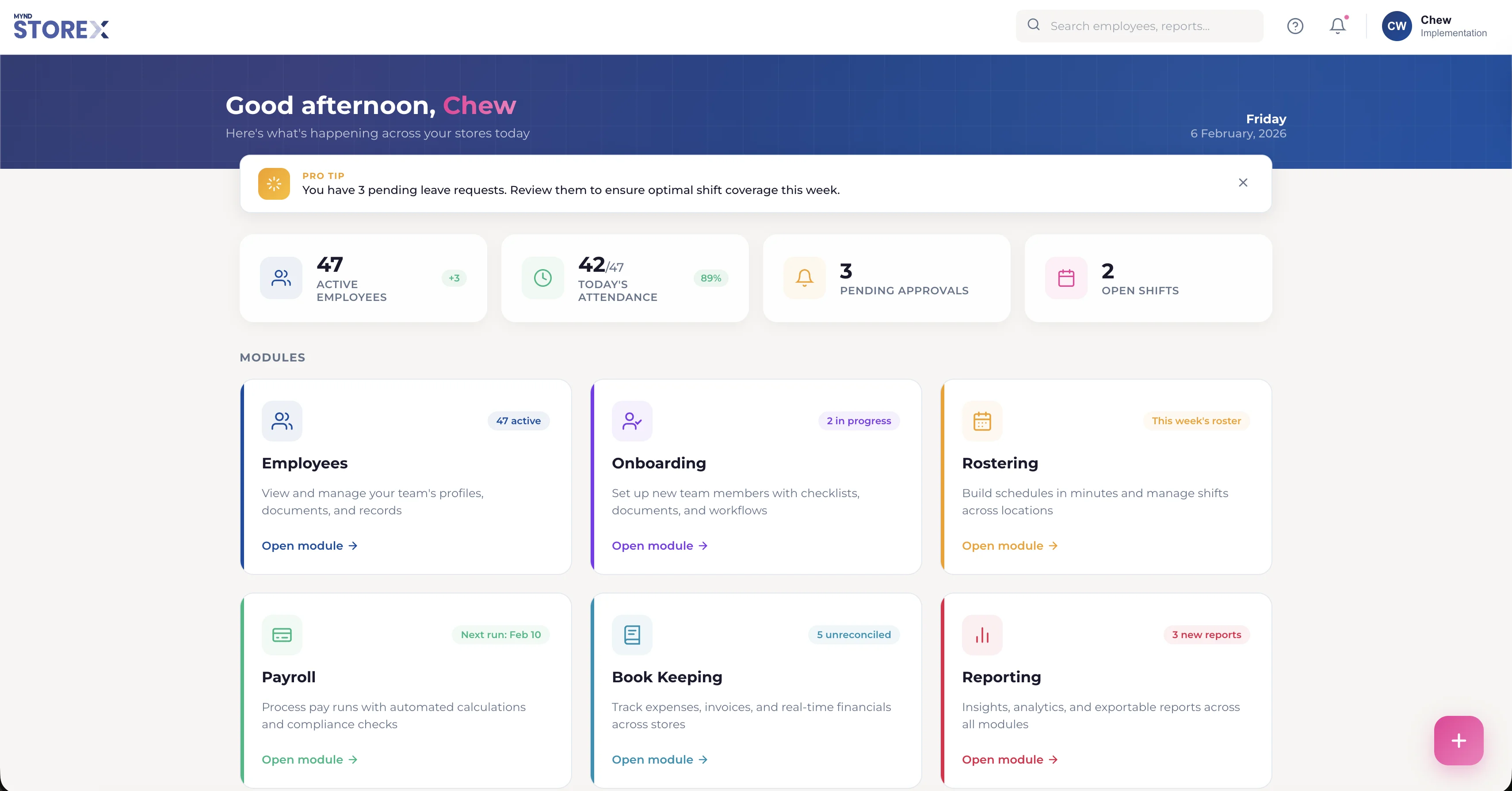Click the Book Keeping ledger icon
The image size is (1512, 791).
tap(632, 634)
